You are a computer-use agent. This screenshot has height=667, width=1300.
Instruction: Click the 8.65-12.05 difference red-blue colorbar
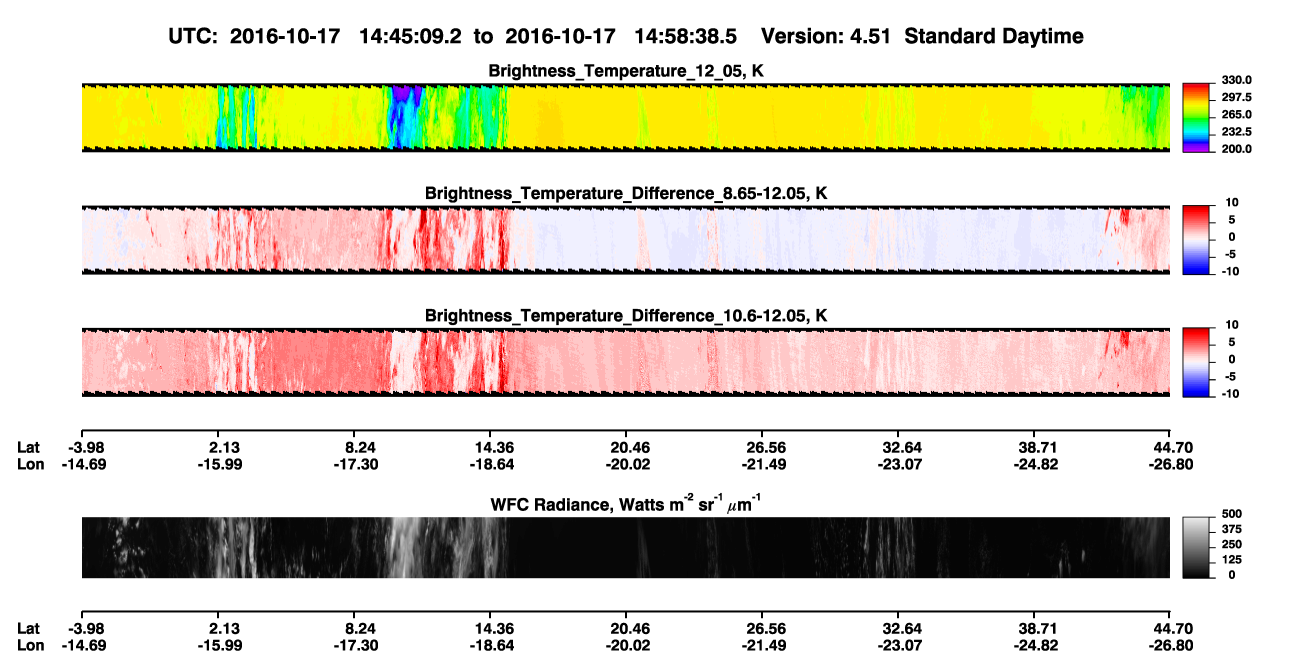tap(1196, 238)
